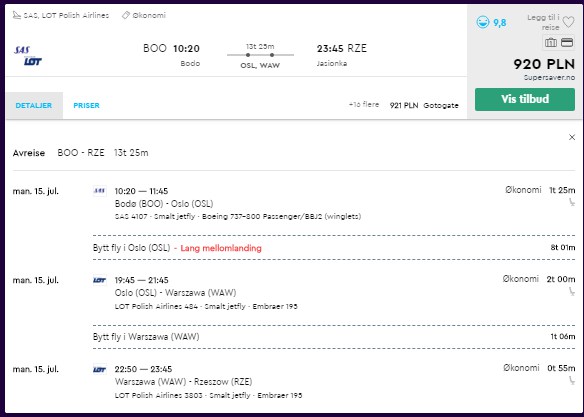Click the 9,8 rating score

pyautogui.click(x=499, y=23)
